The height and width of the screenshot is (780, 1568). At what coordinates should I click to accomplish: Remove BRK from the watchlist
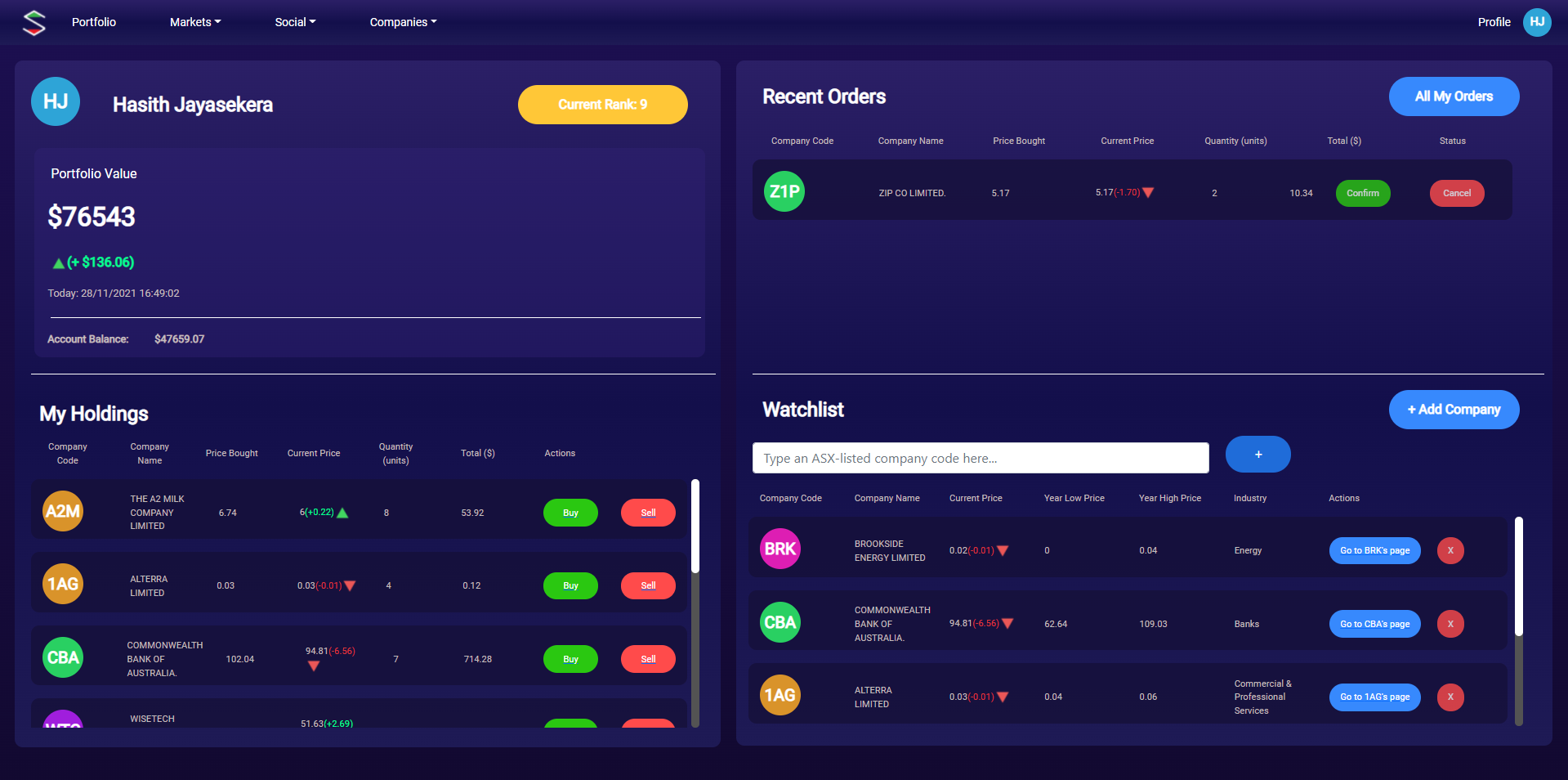tap(1450, 550)
